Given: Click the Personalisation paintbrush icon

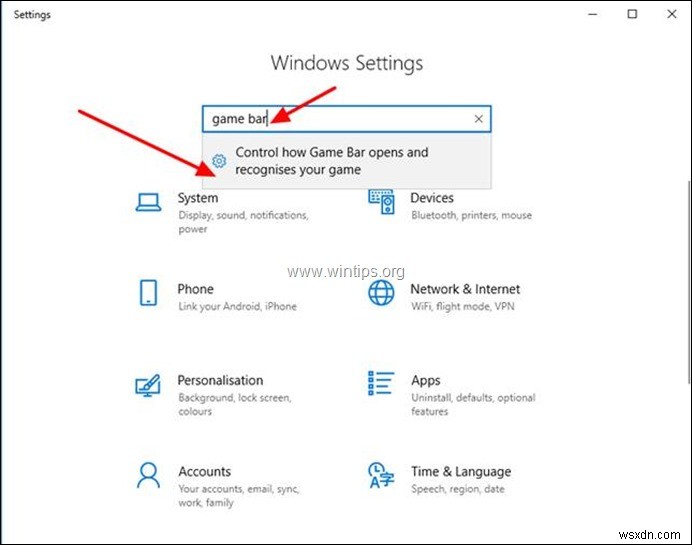Looking at the screenshot, I should (x=148, y=385).
